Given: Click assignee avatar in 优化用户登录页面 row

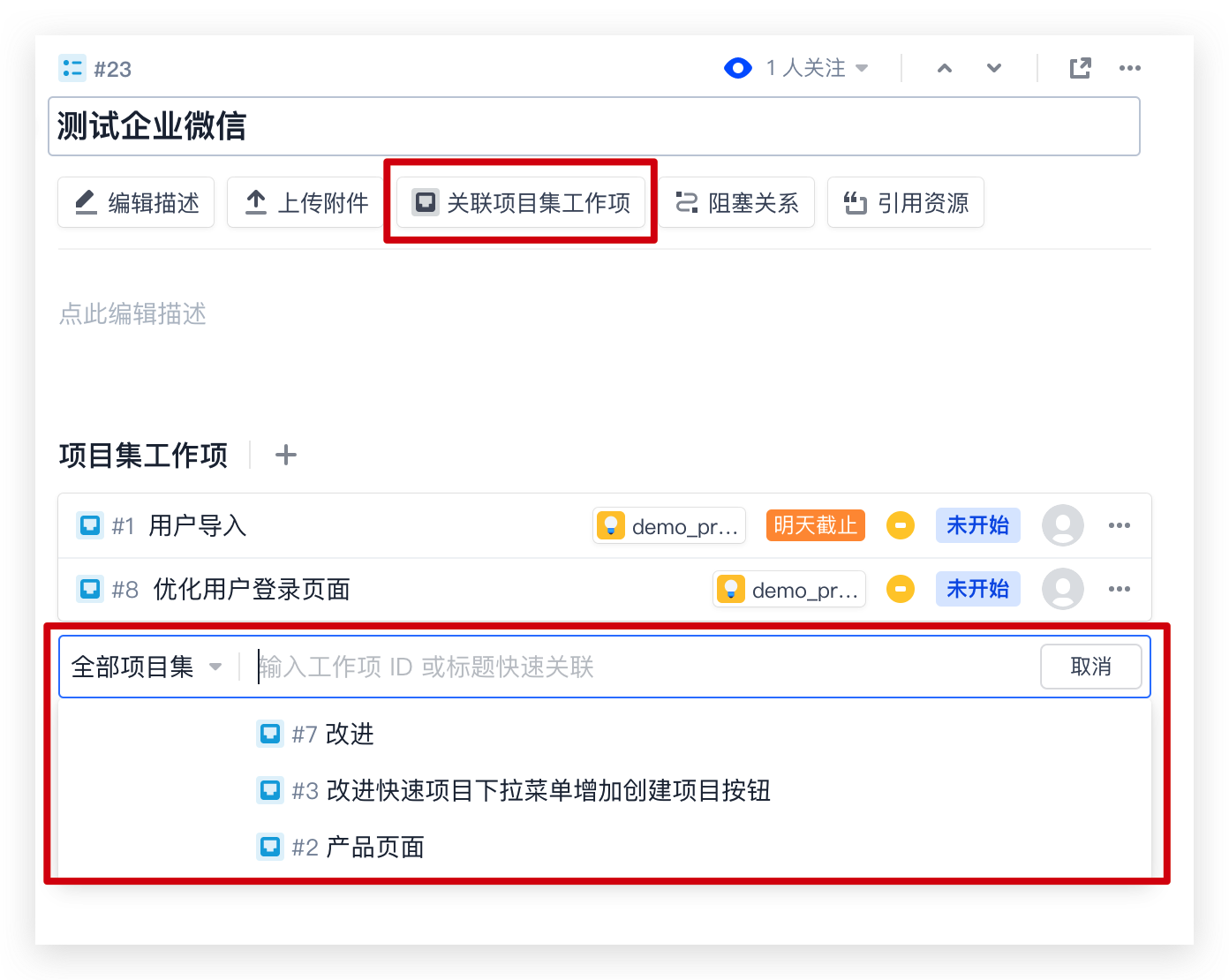Looking at the screenshot, I should [1063, 589].
